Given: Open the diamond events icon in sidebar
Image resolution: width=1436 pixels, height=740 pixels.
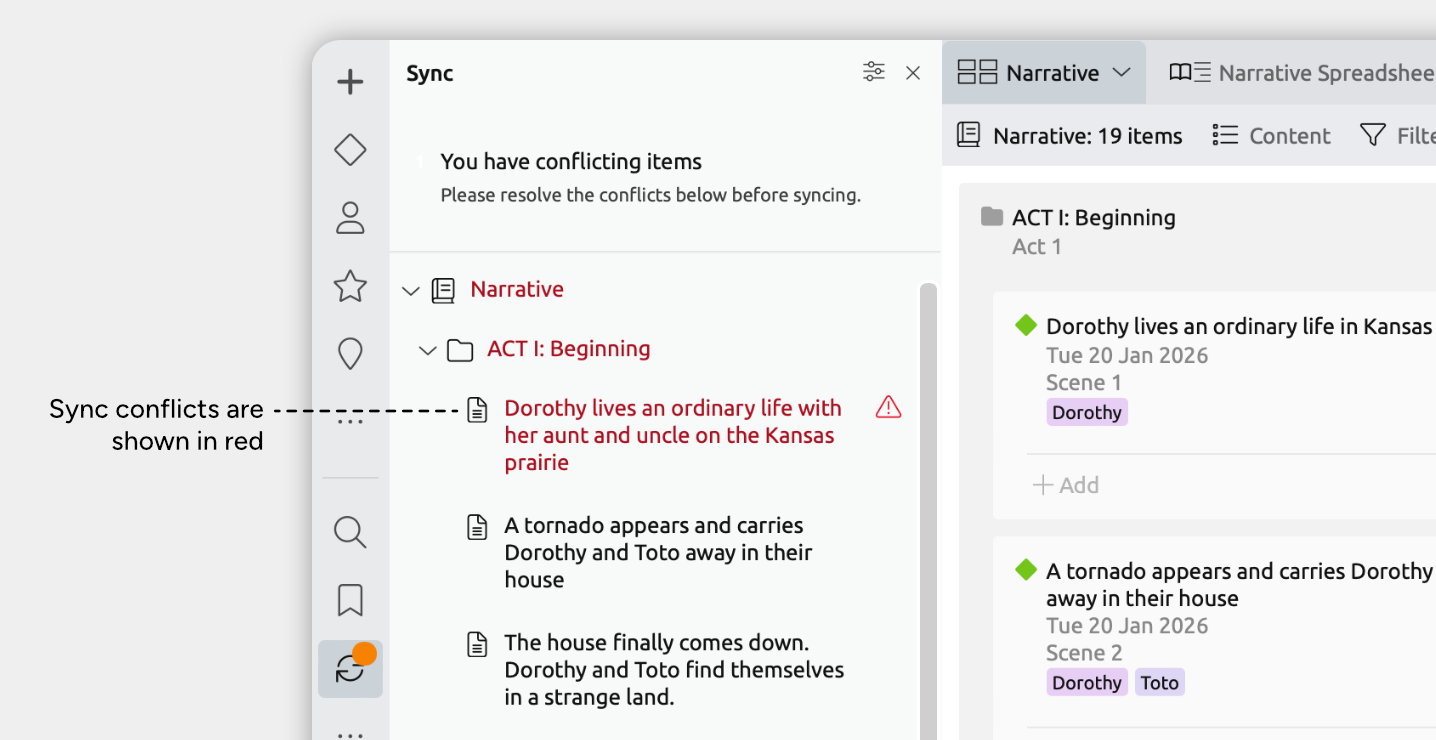Looking at the screenshot, I should click(350, 150).
